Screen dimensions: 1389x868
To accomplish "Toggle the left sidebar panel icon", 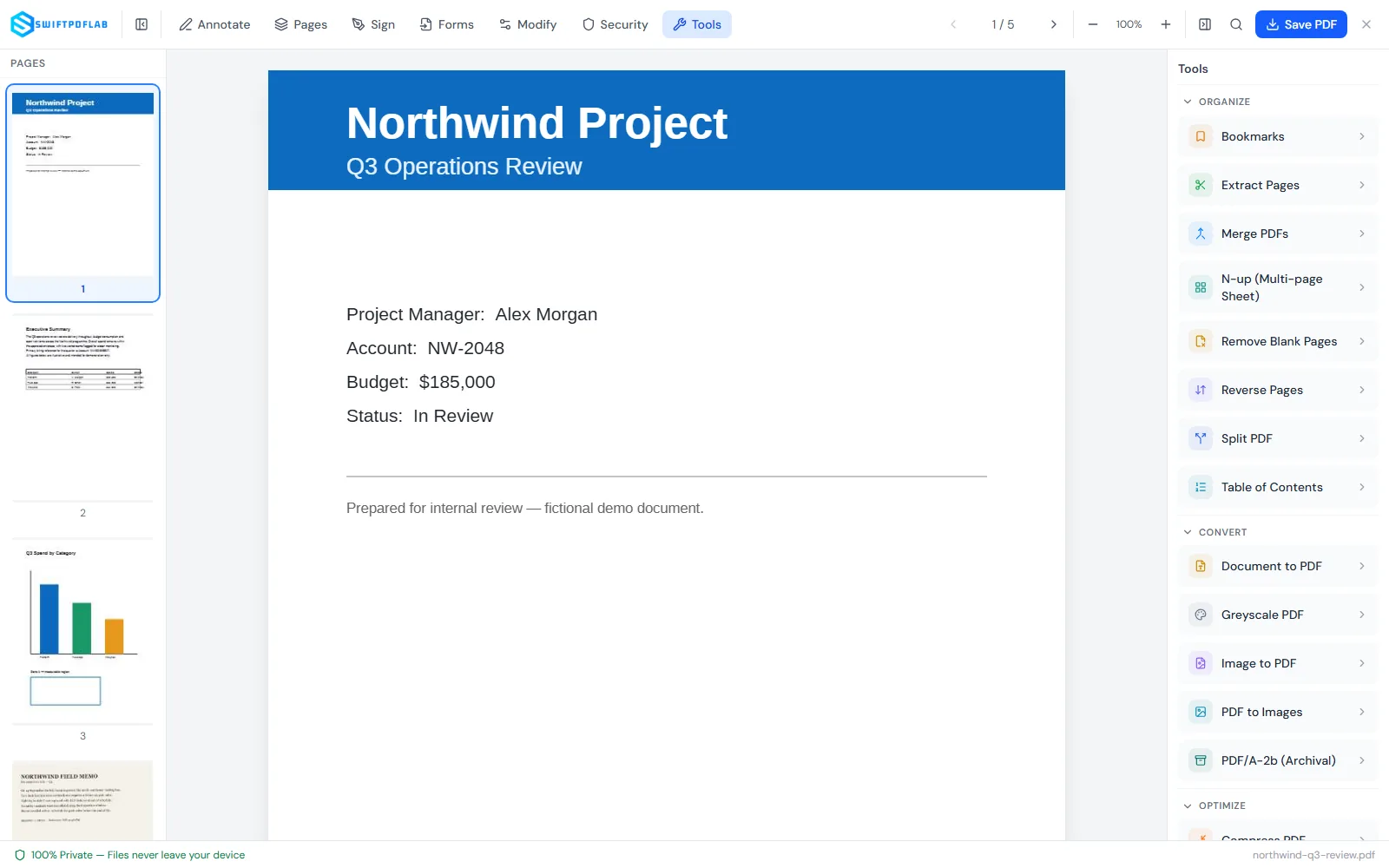I will 142,24.
